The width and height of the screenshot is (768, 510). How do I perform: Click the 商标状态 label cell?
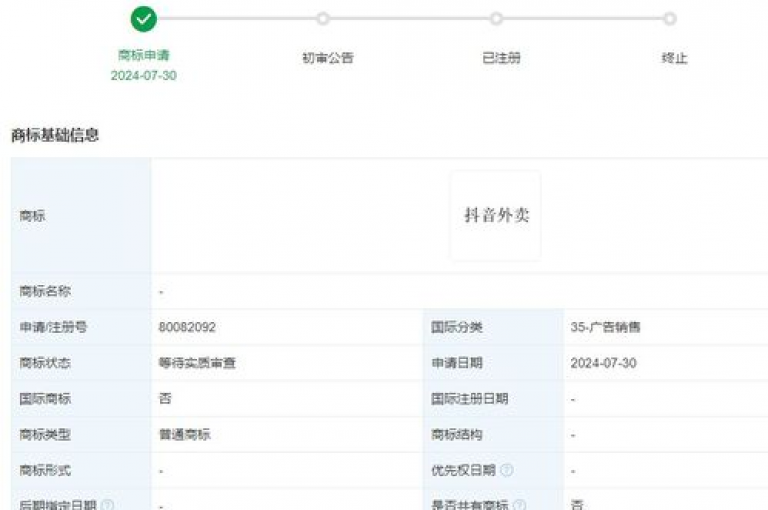81,363
